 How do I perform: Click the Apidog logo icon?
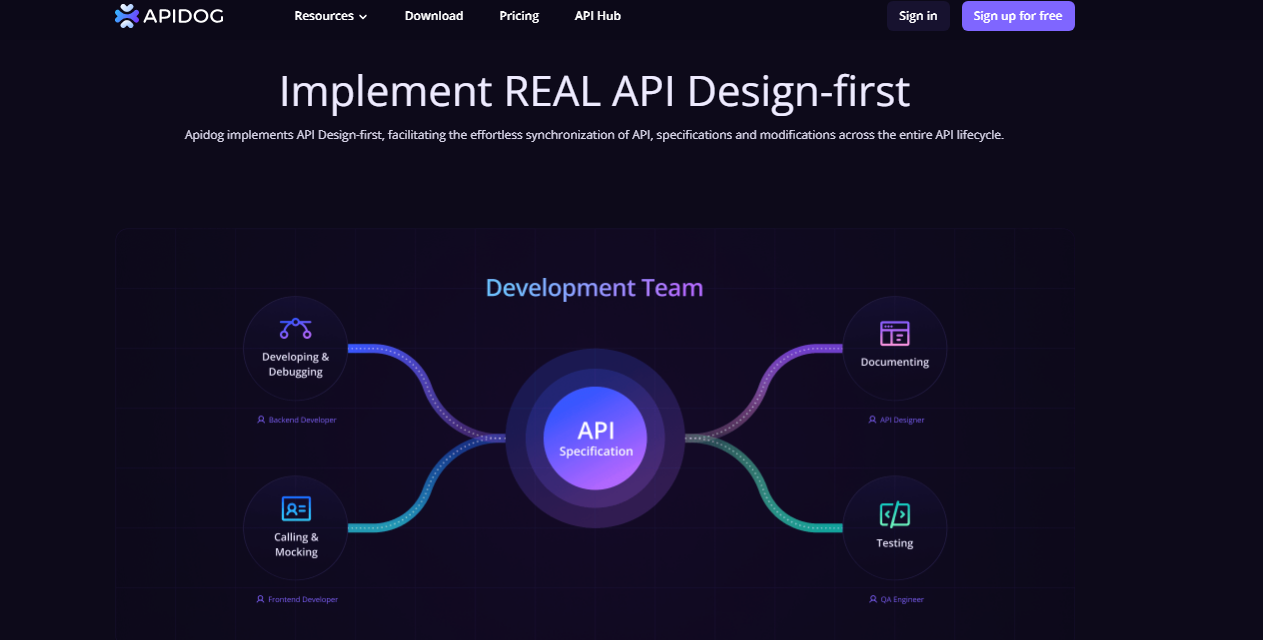pos(127,16)
